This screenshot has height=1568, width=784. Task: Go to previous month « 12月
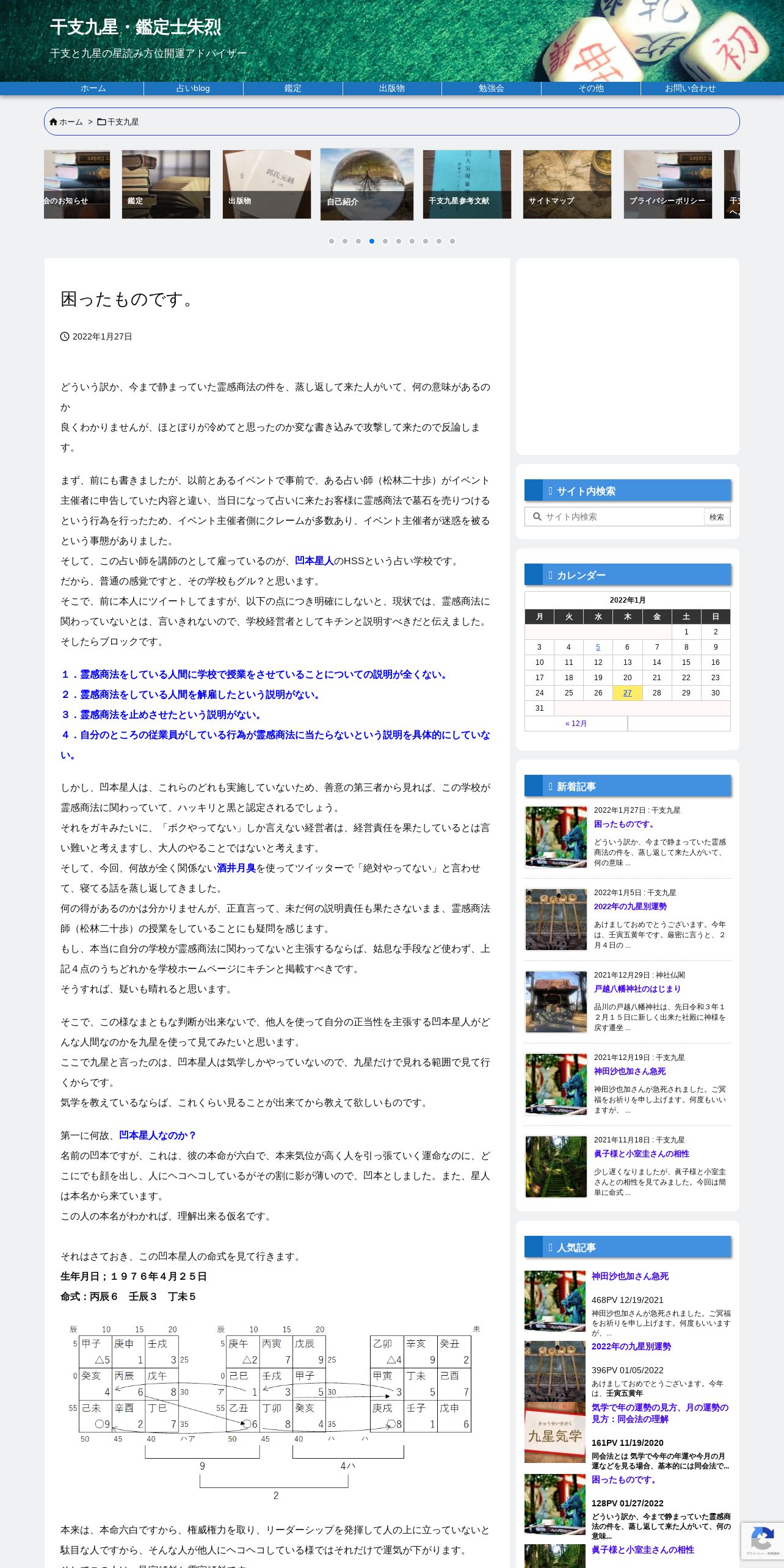tap(576, 724)
